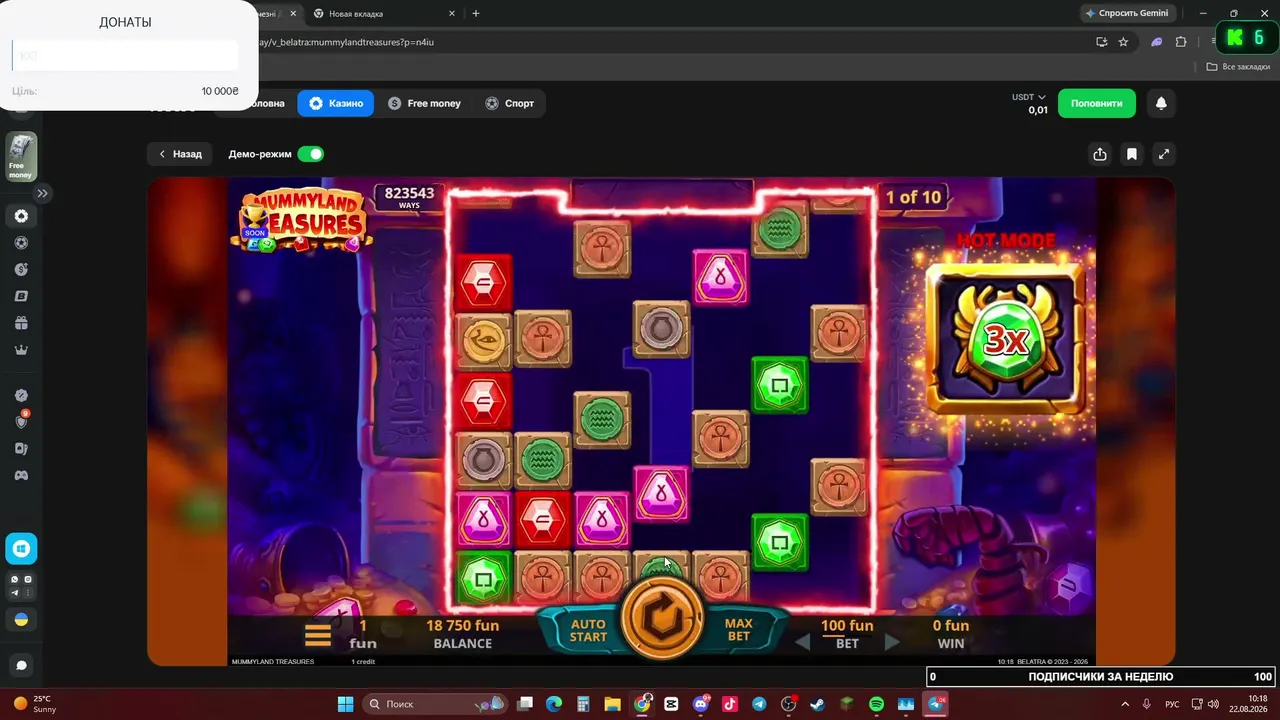Screen dimensions: 1280x720
Task: Toggle the Demo-режим switch
Action: click(x=311, y=154)
